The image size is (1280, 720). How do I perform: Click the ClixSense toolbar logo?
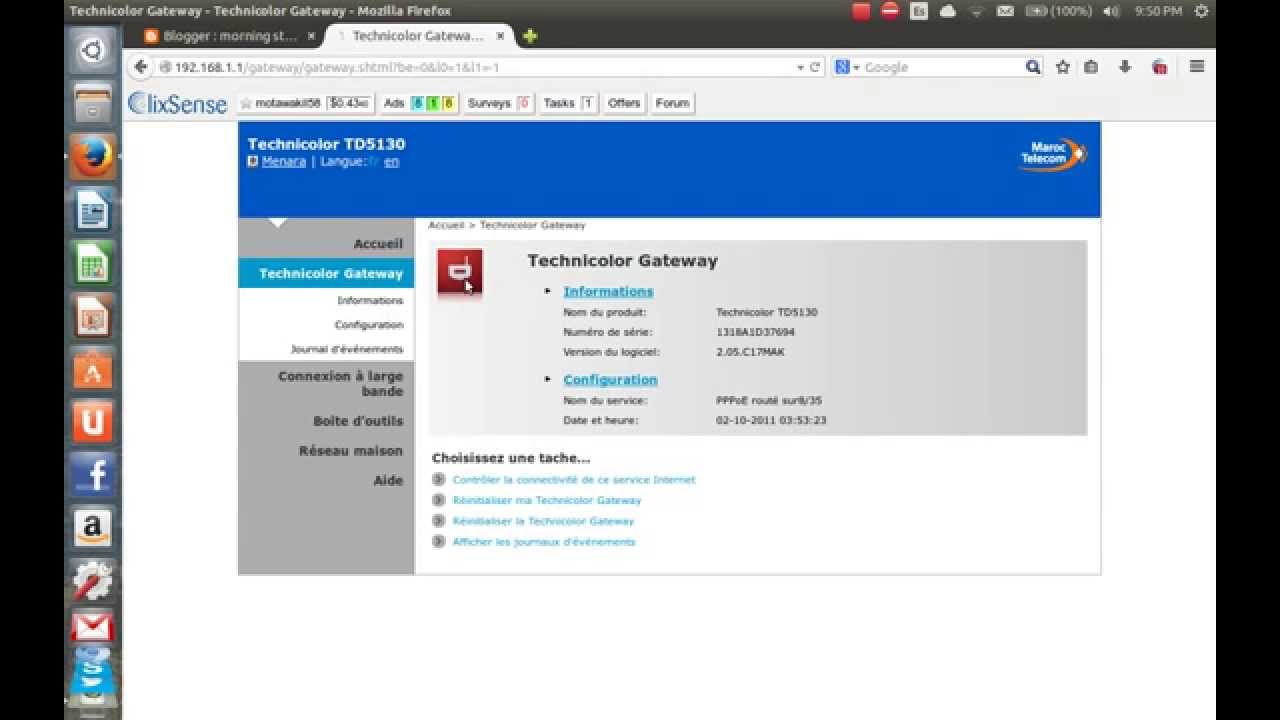(178, 103)
